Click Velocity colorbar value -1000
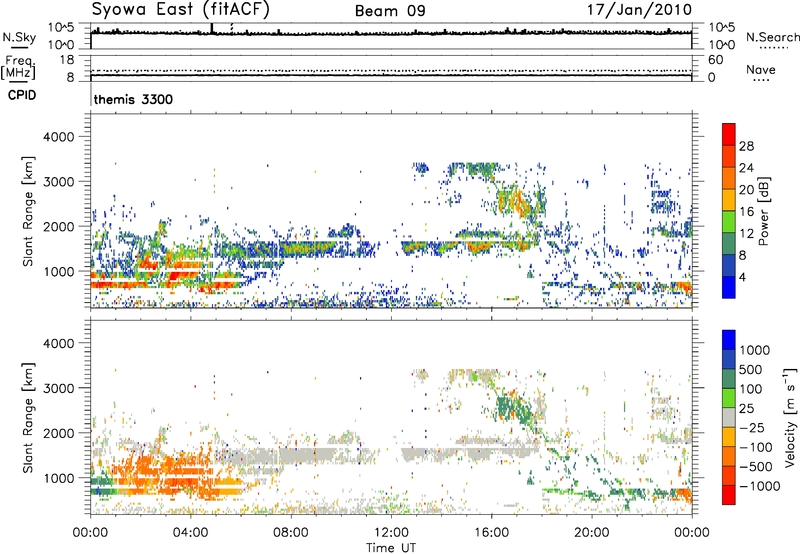The height and width of the screenshot is (554, 800). pos(760,486)
